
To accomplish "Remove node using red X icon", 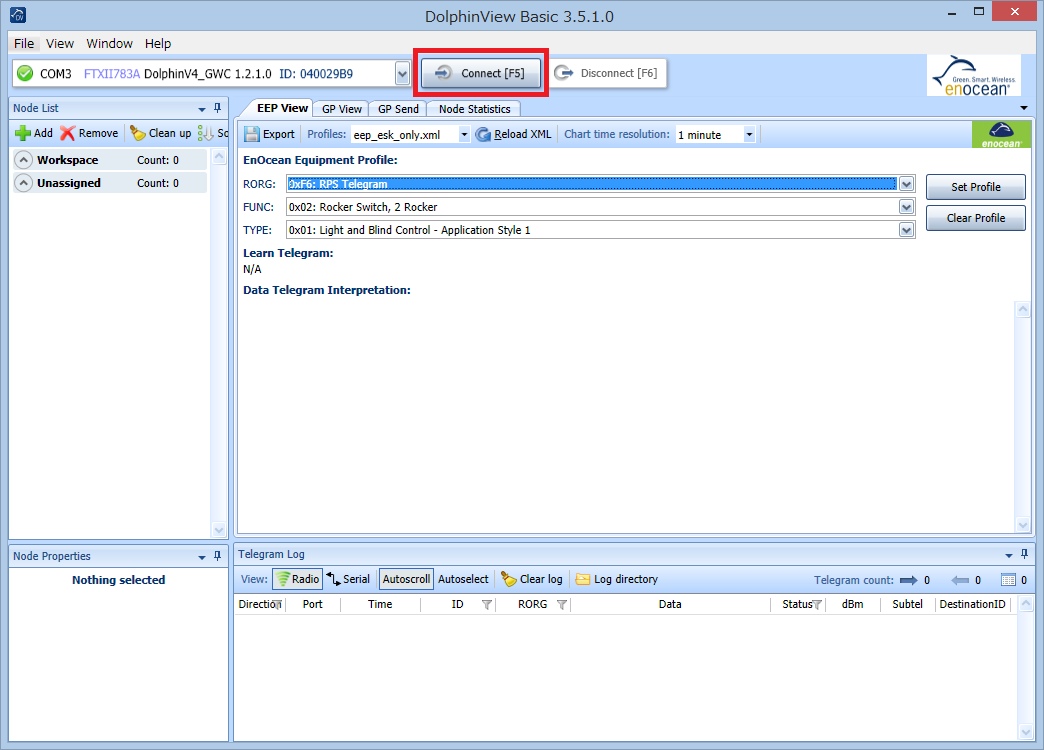I will tap(89, 133).
